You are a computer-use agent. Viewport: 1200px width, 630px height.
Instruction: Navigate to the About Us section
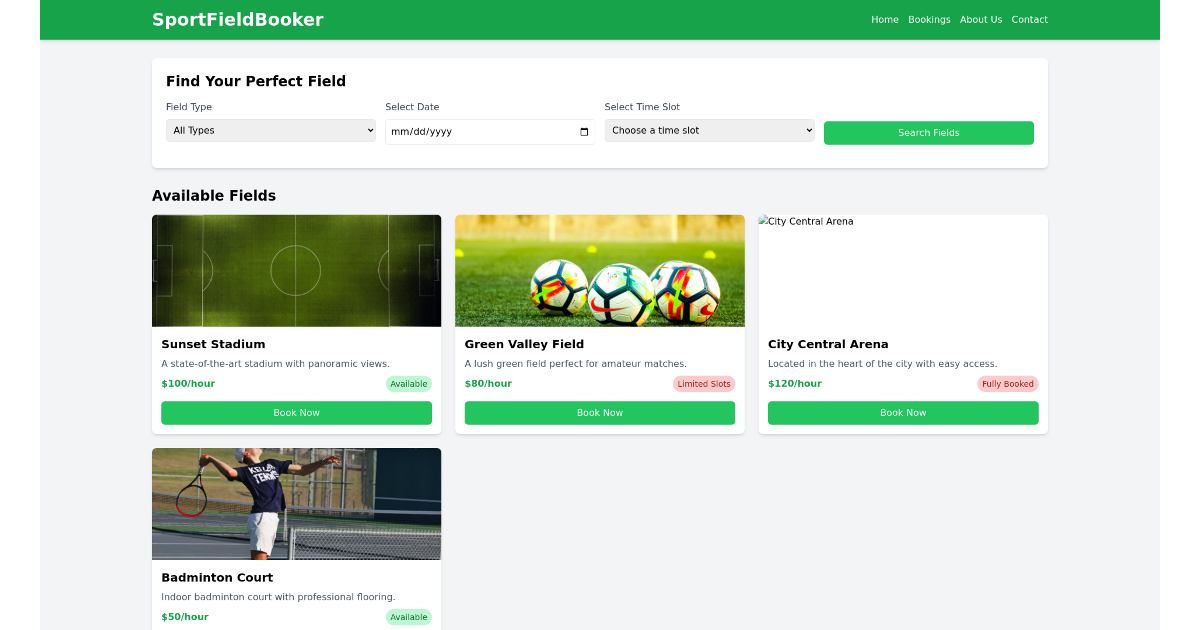click(x=981, y=19)
